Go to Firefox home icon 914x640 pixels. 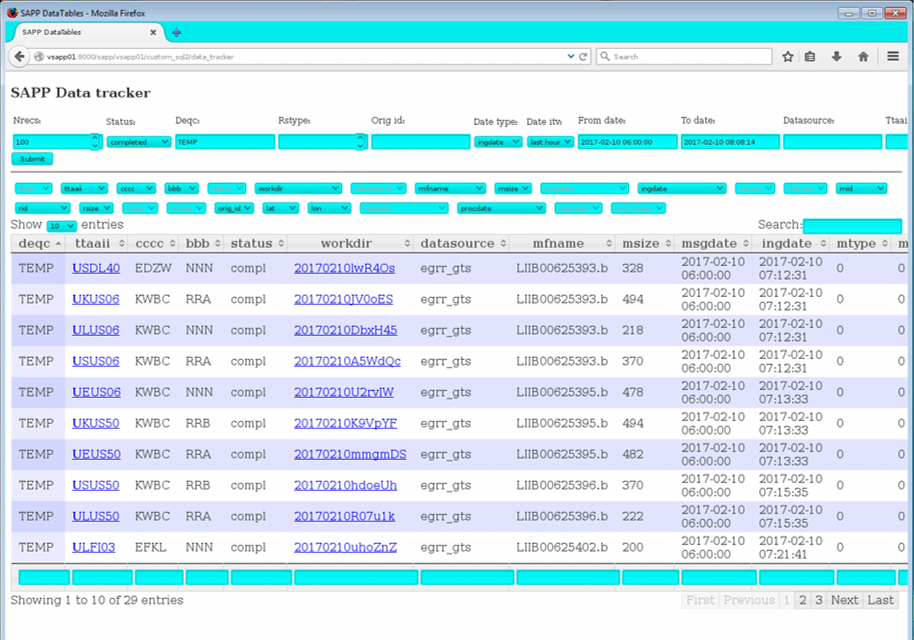[863, 57]
